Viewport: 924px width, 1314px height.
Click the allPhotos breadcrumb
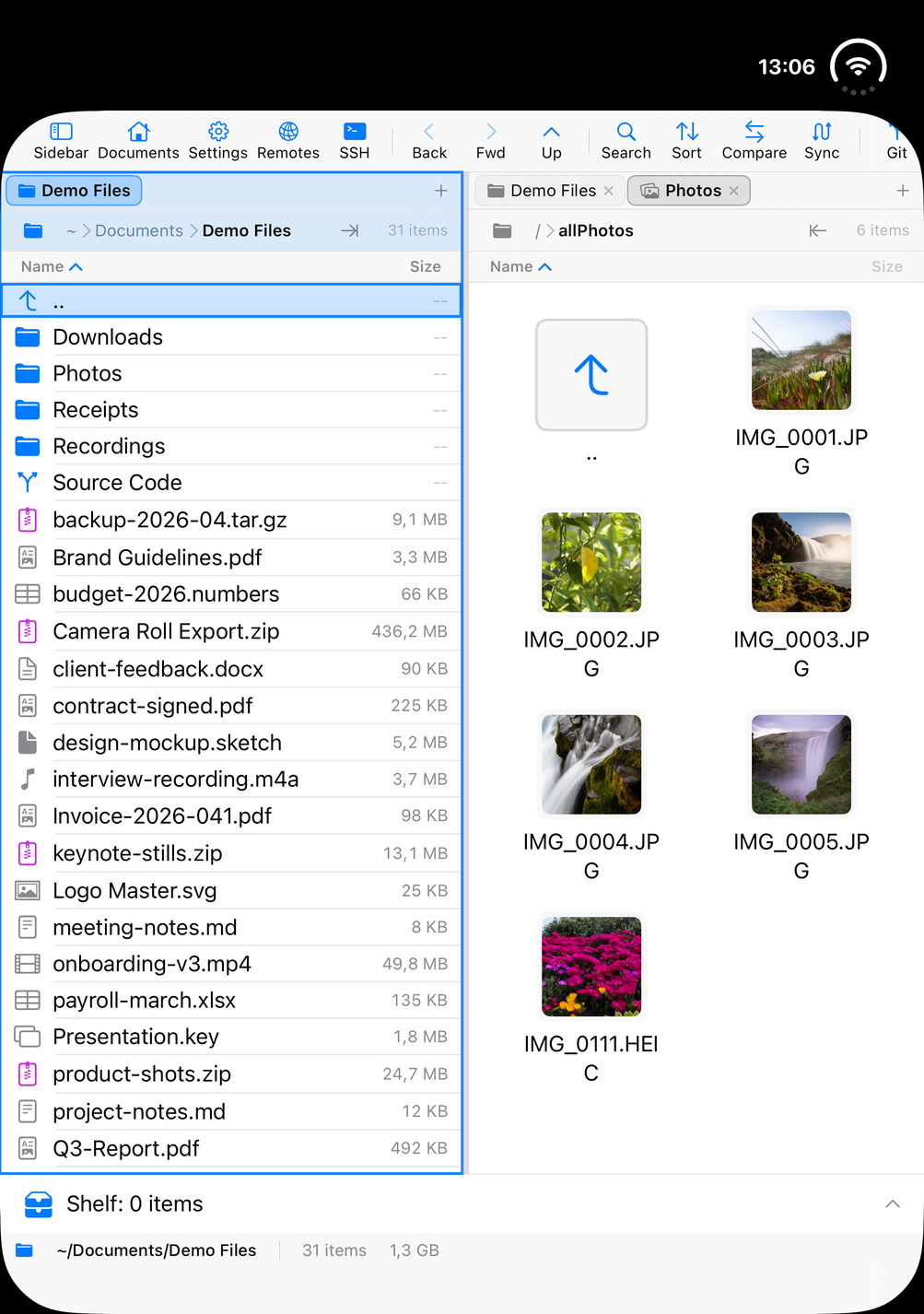point(596,230)
